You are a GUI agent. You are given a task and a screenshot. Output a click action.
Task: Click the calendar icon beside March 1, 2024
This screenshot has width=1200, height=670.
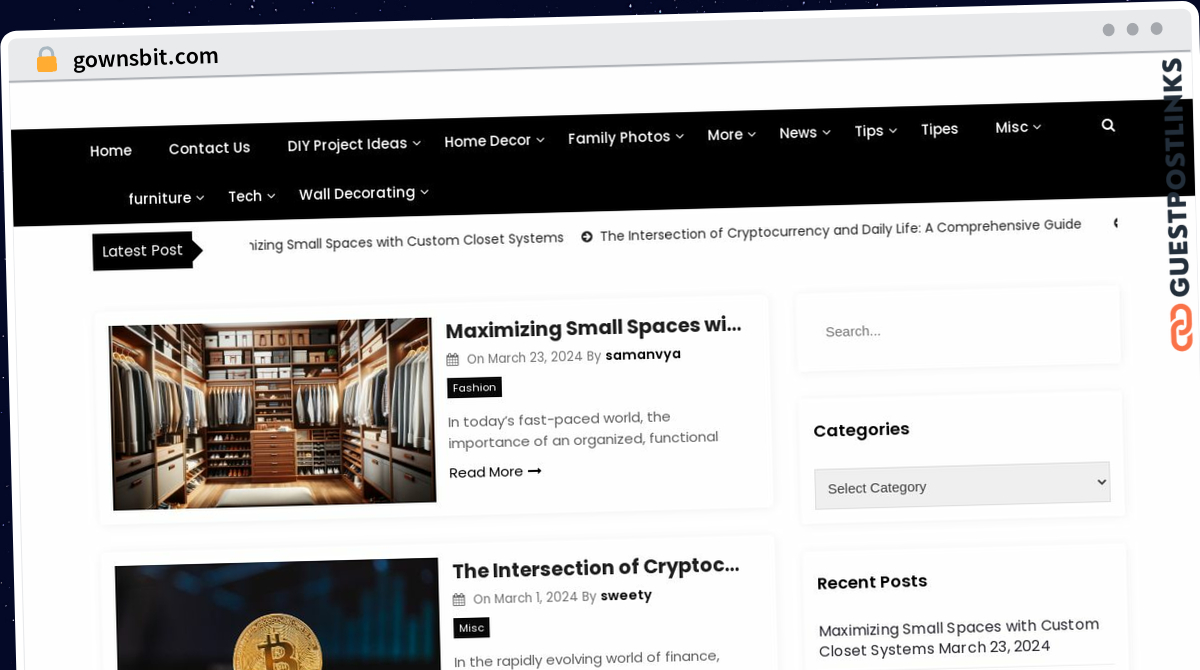459,599
